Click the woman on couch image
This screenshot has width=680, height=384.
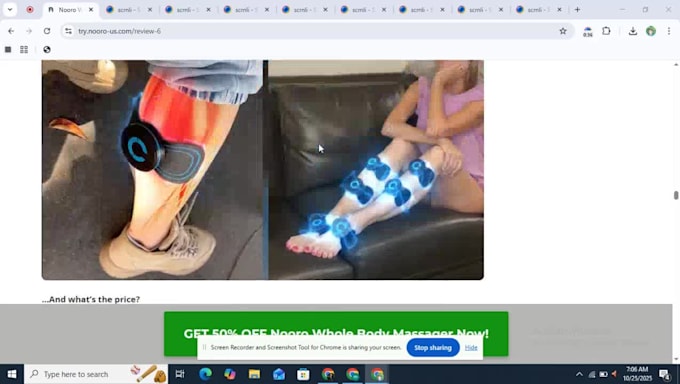[x=376, y=170]
